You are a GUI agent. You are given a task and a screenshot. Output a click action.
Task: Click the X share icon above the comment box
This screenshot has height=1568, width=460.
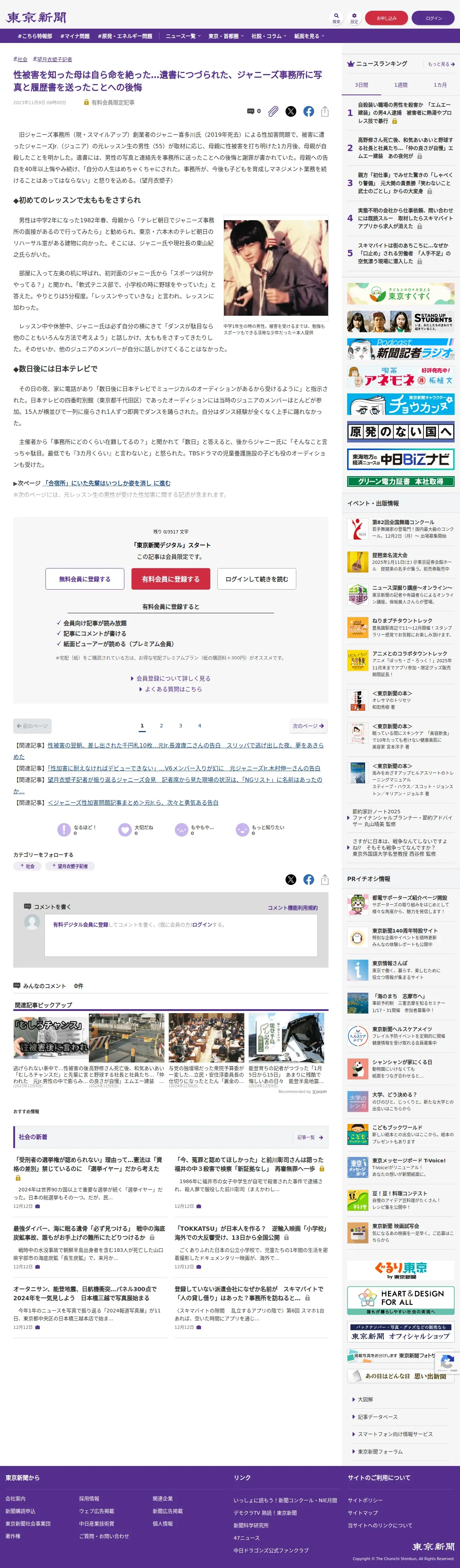pos(291,880)
